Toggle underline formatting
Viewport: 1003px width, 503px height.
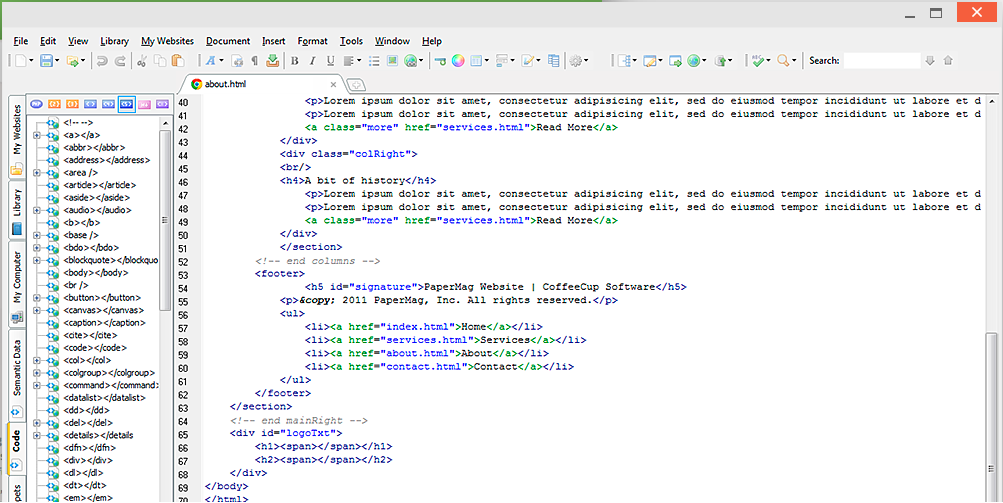coord(330,61)
